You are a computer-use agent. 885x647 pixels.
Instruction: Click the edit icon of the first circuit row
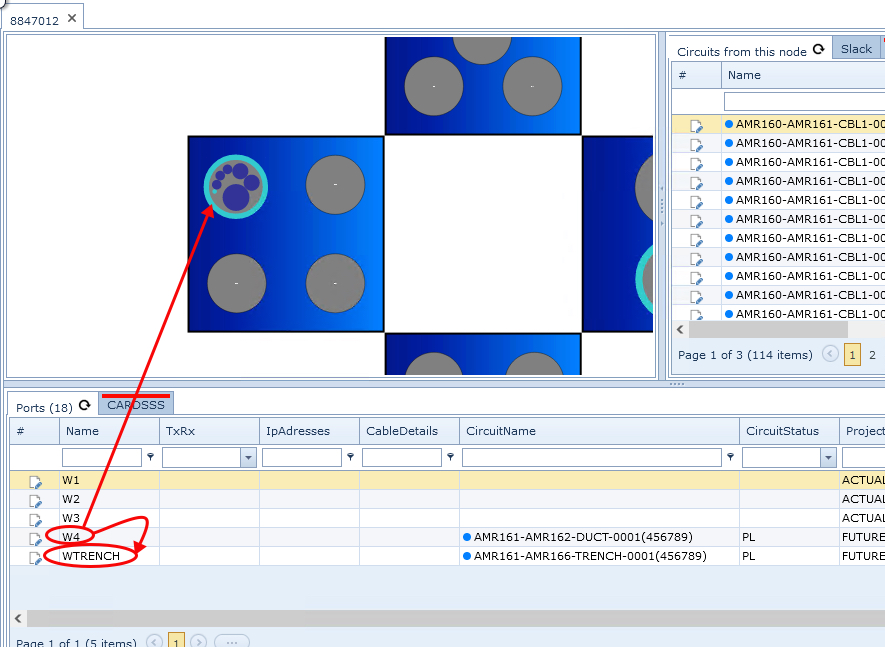[697, 125]
